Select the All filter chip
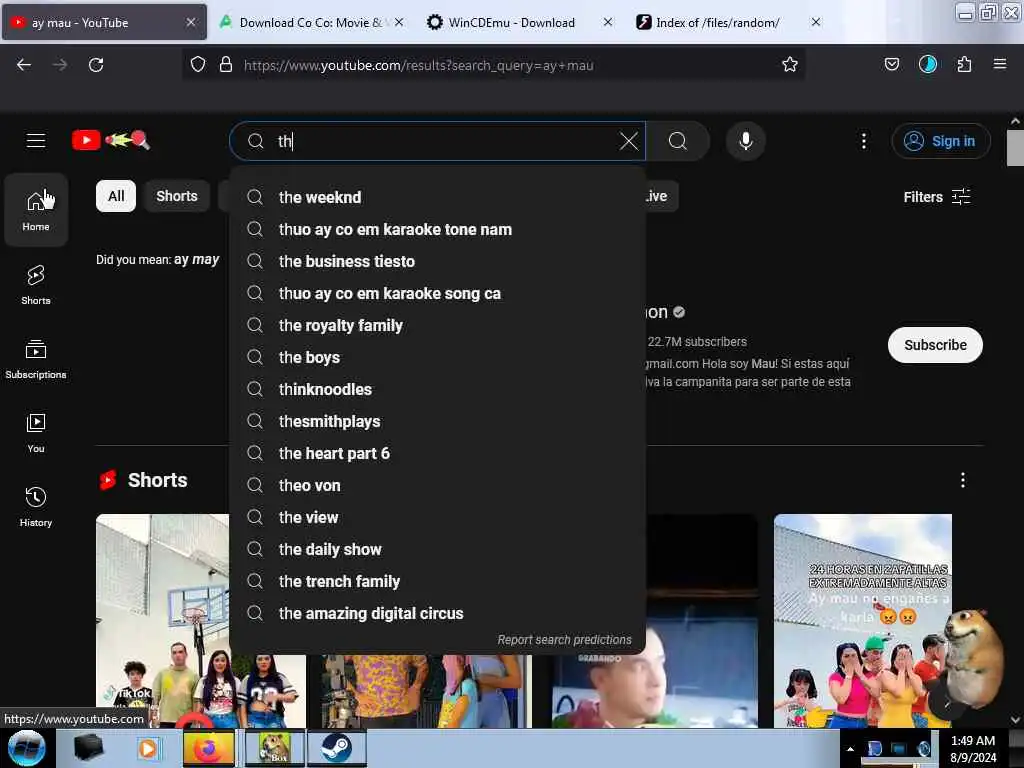The width and height of the screenshot is (1024, 768). 116,196
